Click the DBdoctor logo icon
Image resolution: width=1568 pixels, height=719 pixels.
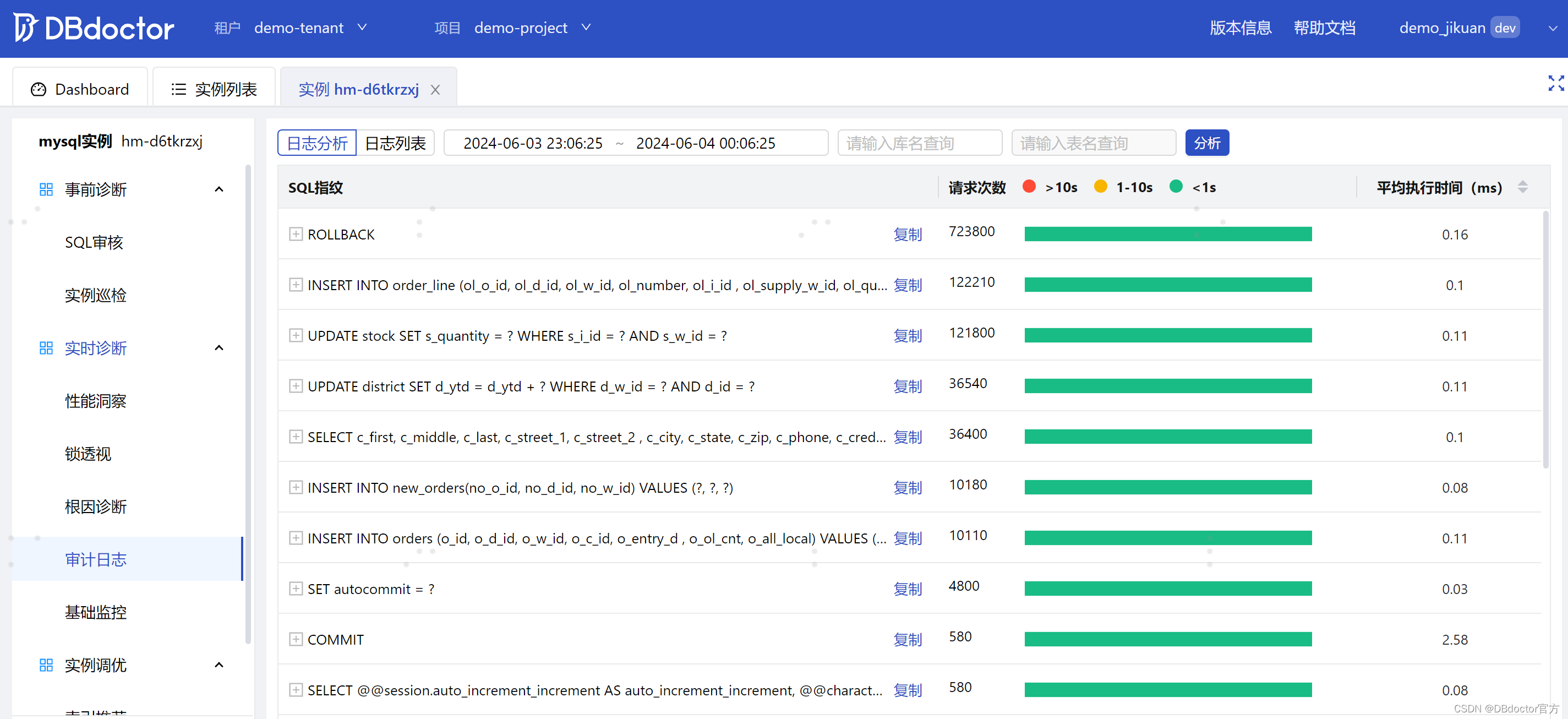click(x=25, y=28)
